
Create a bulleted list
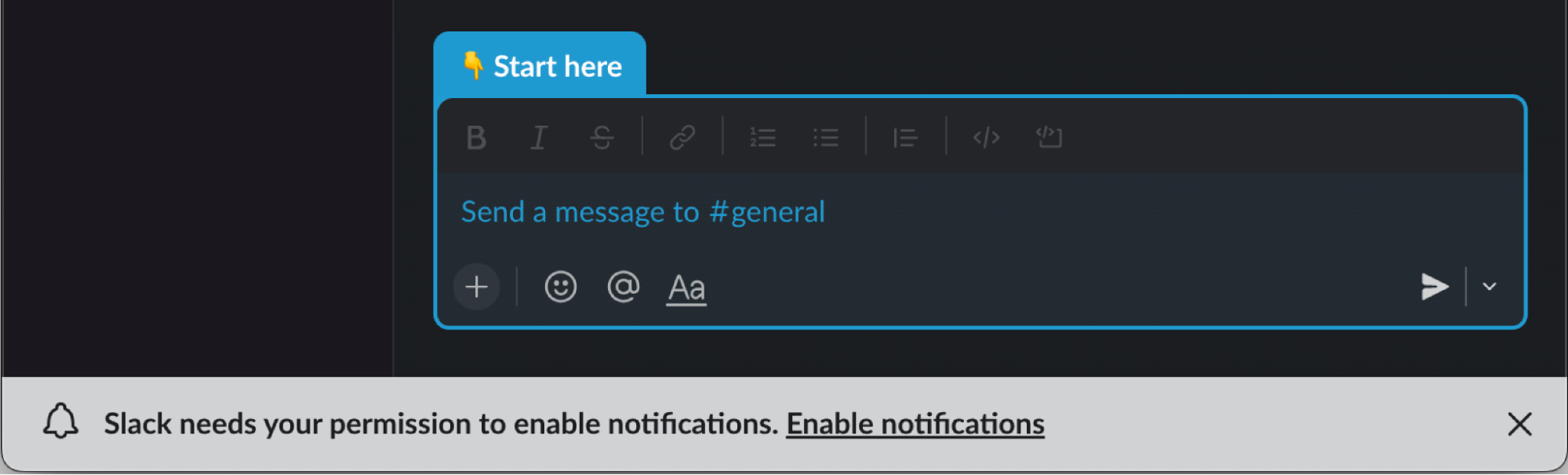(x=825, y=137)
